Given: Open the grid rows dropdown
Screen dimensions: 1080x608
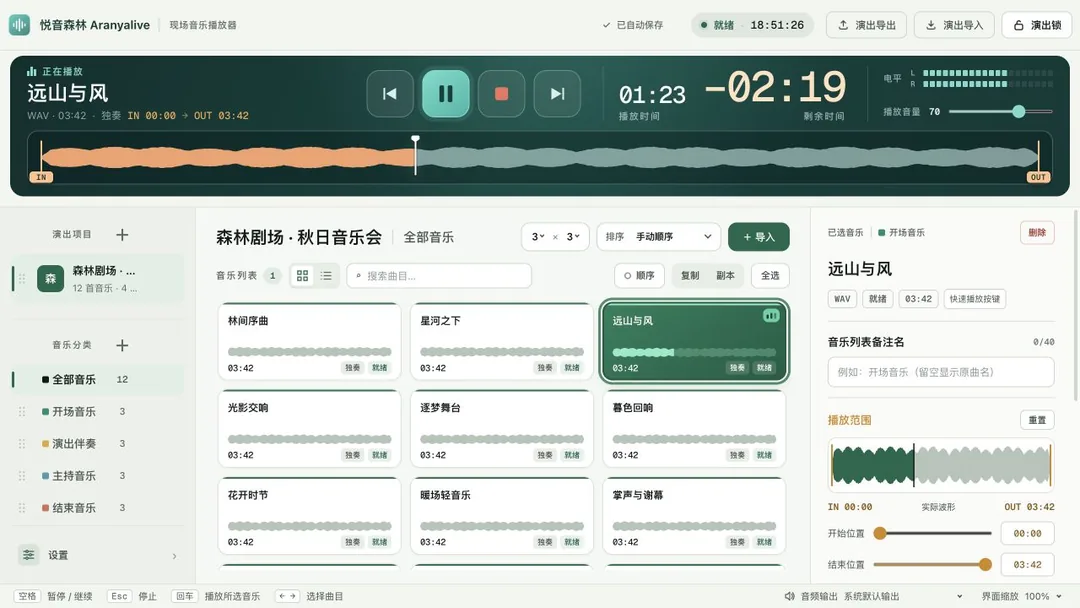Looking at the screenshot, I should point(573,237).
